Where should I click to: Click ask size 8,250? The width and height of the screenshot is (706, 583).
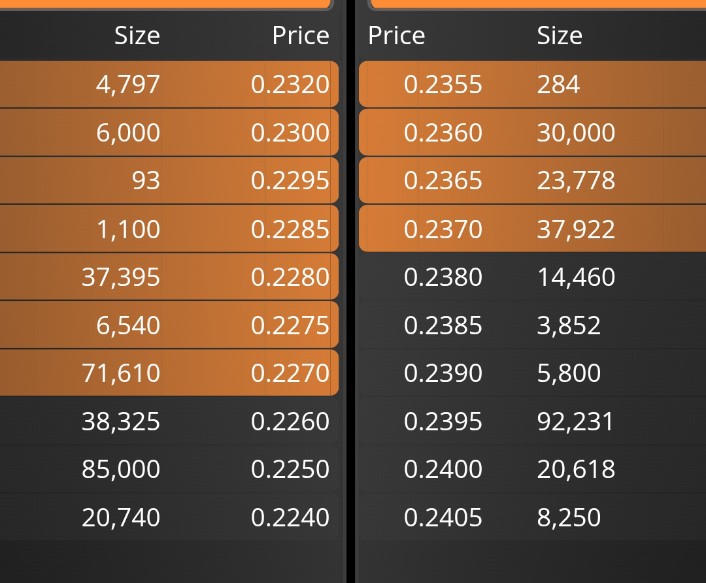point(569,517)
